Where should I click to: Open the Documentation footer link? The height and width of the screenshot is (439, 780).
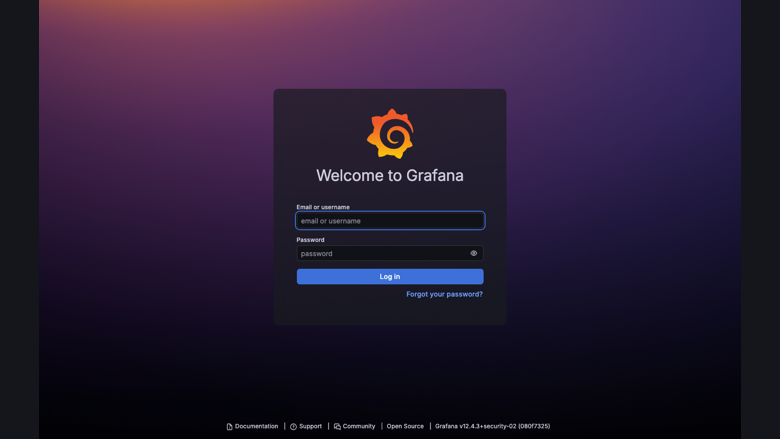pyautogui.click(x=252, y=427)
